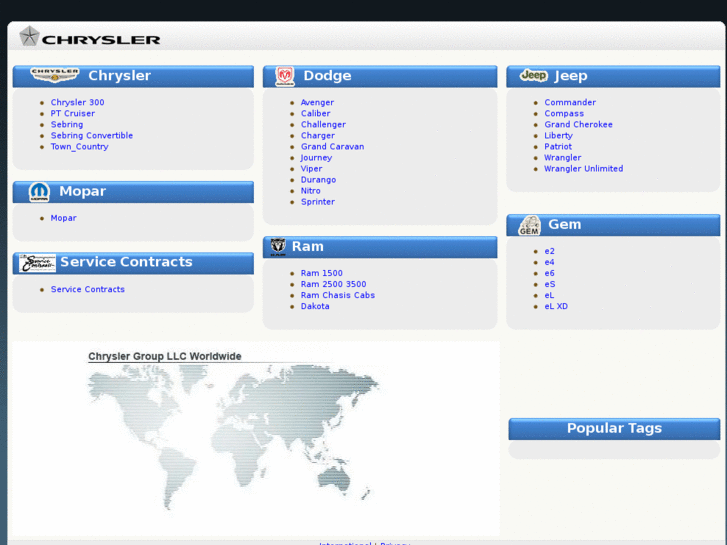Click the Popular Tags header
This screenshot has width=727, height=545.
[x=614, y=428]
